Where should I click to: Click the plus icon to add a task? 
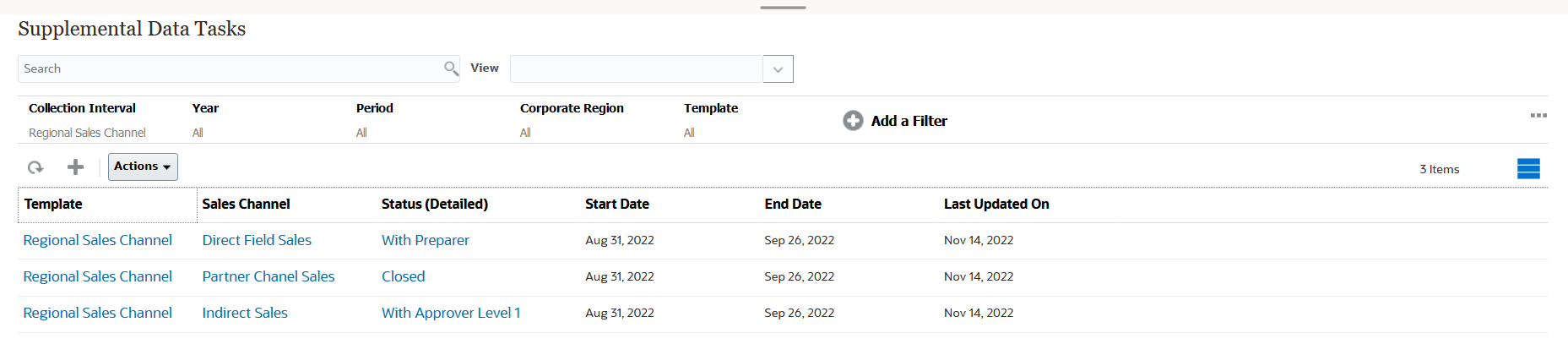75,167
